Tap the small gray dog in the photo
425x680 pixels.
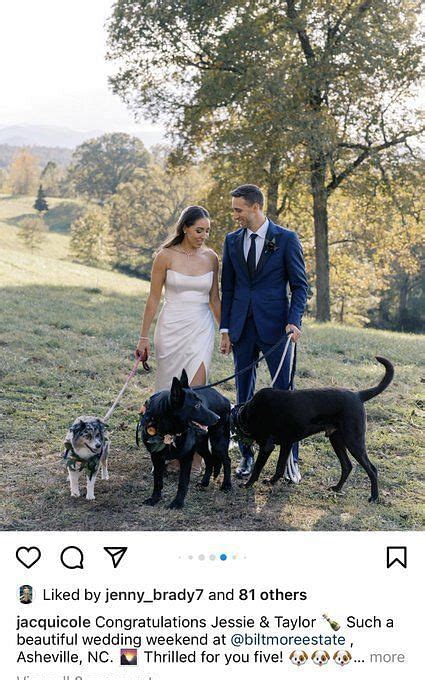point(87,456)
